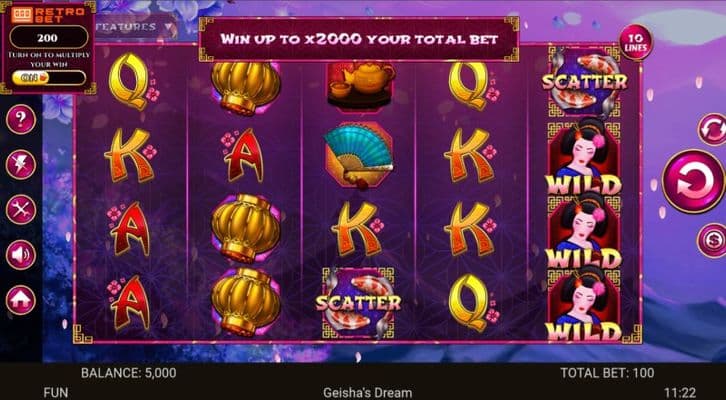Click the Retro Bet logo
The image size is (726, 400).
[48, 14]
